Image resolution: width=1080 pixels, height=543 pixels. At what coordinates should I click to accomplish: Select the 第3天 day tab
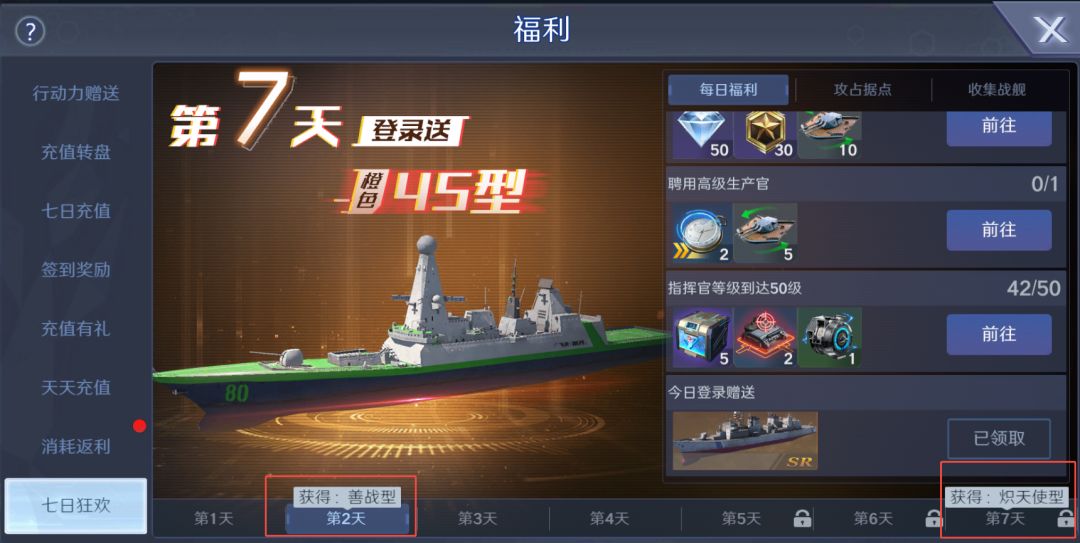pyautogui.click(x=478, y=518)
